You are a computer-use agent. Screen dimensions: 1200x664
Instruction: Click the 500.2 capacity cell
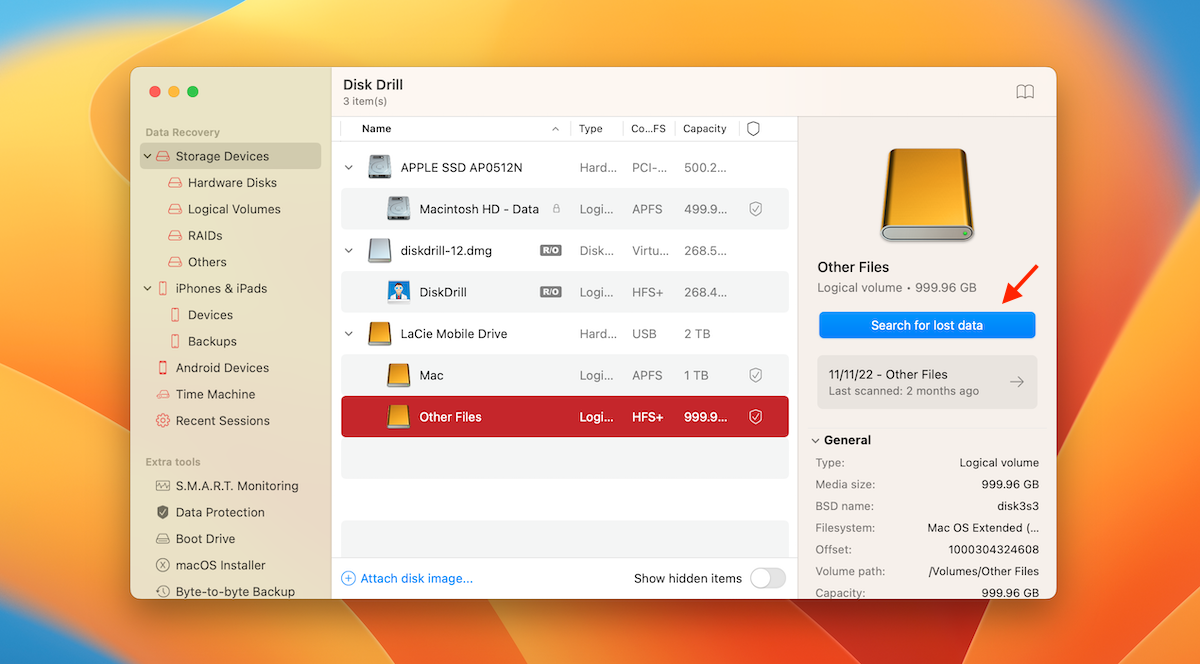tap(705, 168)
